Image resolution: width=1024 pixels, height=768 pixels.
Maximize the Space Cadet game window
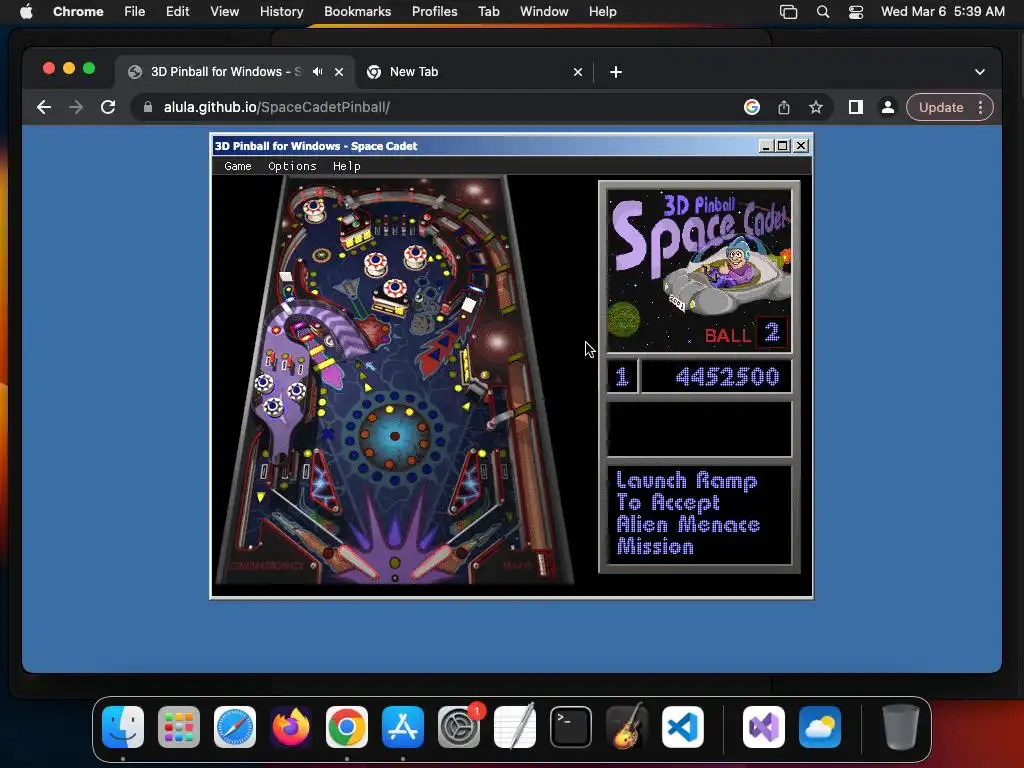782,146
